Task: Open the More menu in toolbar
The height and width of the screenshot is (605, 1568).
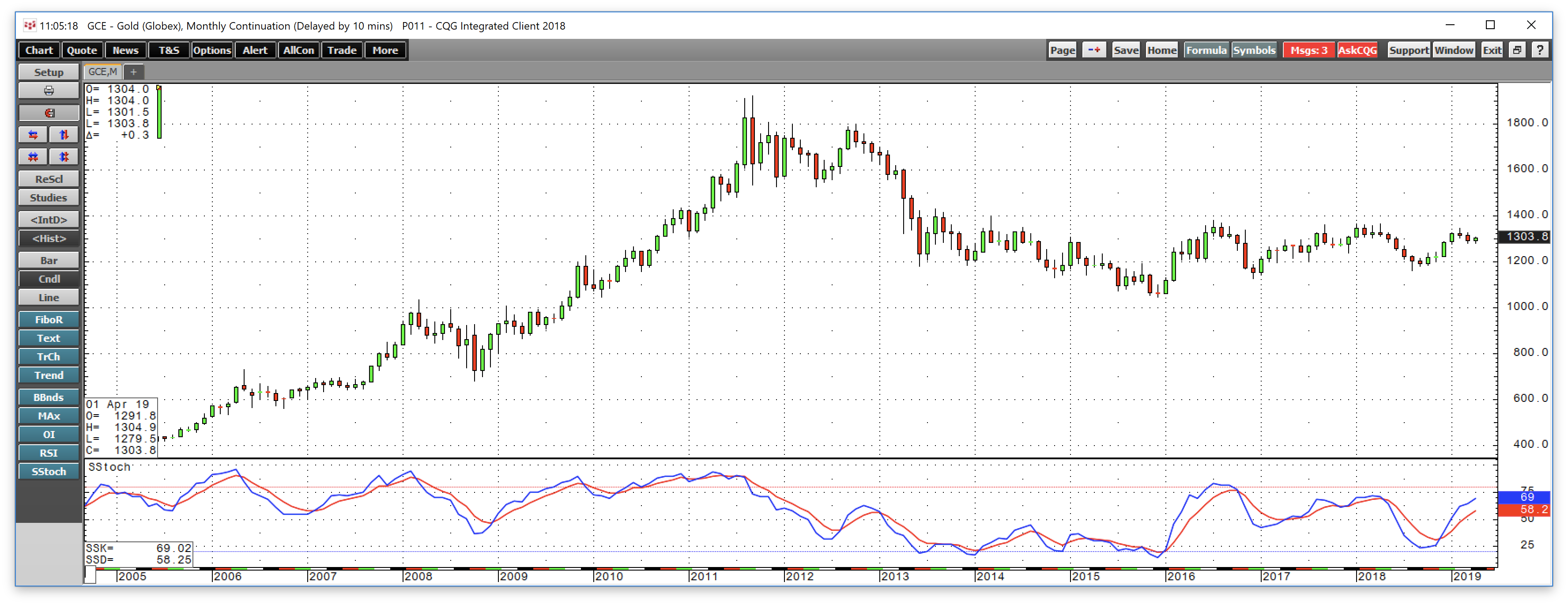Action: click(x=385, y=50)
